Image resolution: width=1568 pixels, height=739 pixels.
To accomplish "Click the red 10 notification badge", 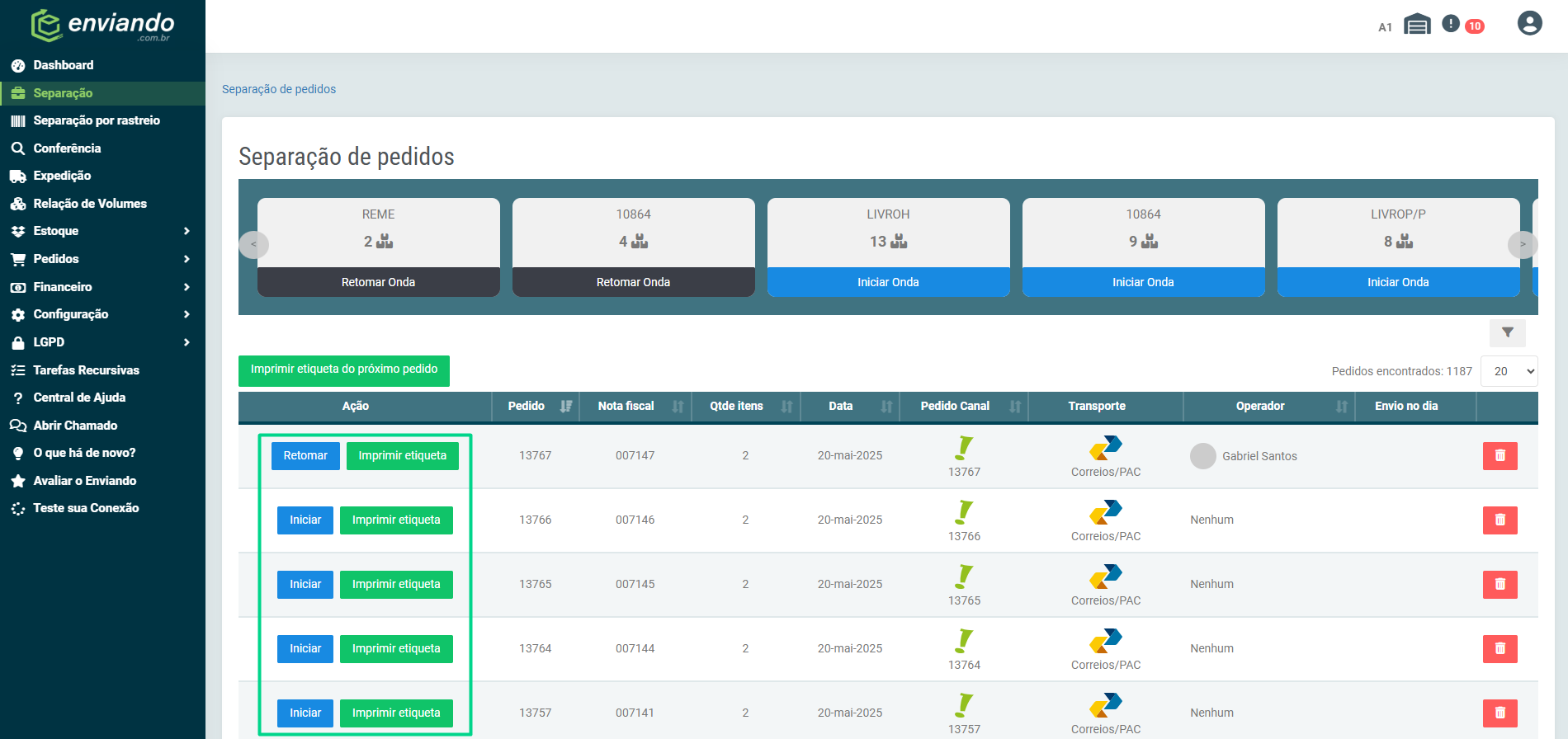I will click(x=1475, y=26).
